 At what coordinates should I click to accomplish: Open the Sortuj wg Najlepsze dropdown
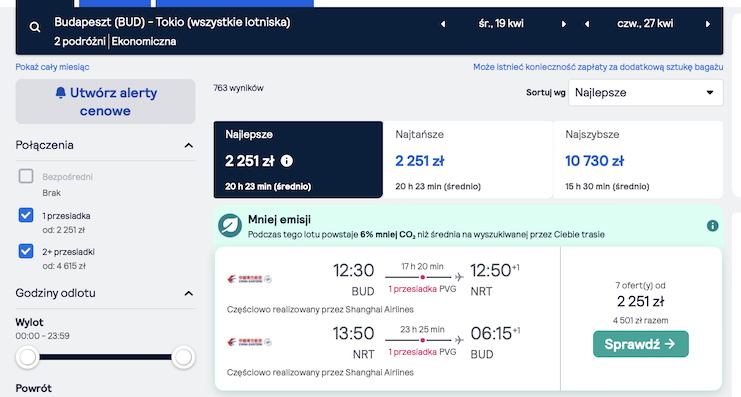pyautogui.click(x=646, y=93)
